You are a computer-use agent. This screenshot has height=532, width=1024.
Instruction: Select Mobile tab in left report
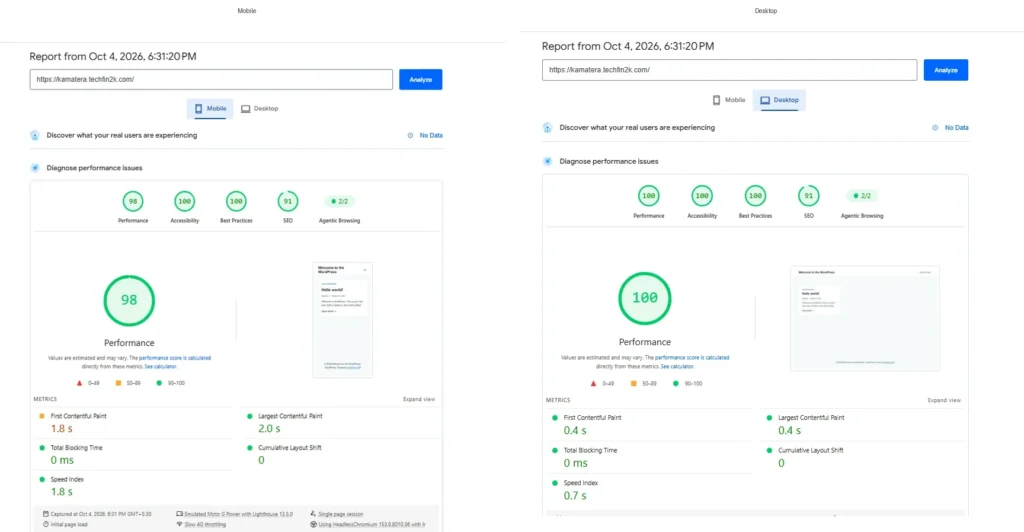[x=210, y=108]
